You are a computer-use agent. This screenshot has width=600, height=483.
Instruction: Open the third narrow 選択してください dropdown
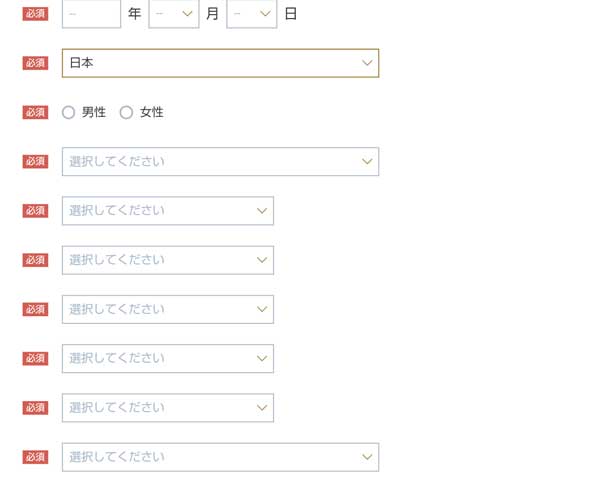(x=167, y=309)
